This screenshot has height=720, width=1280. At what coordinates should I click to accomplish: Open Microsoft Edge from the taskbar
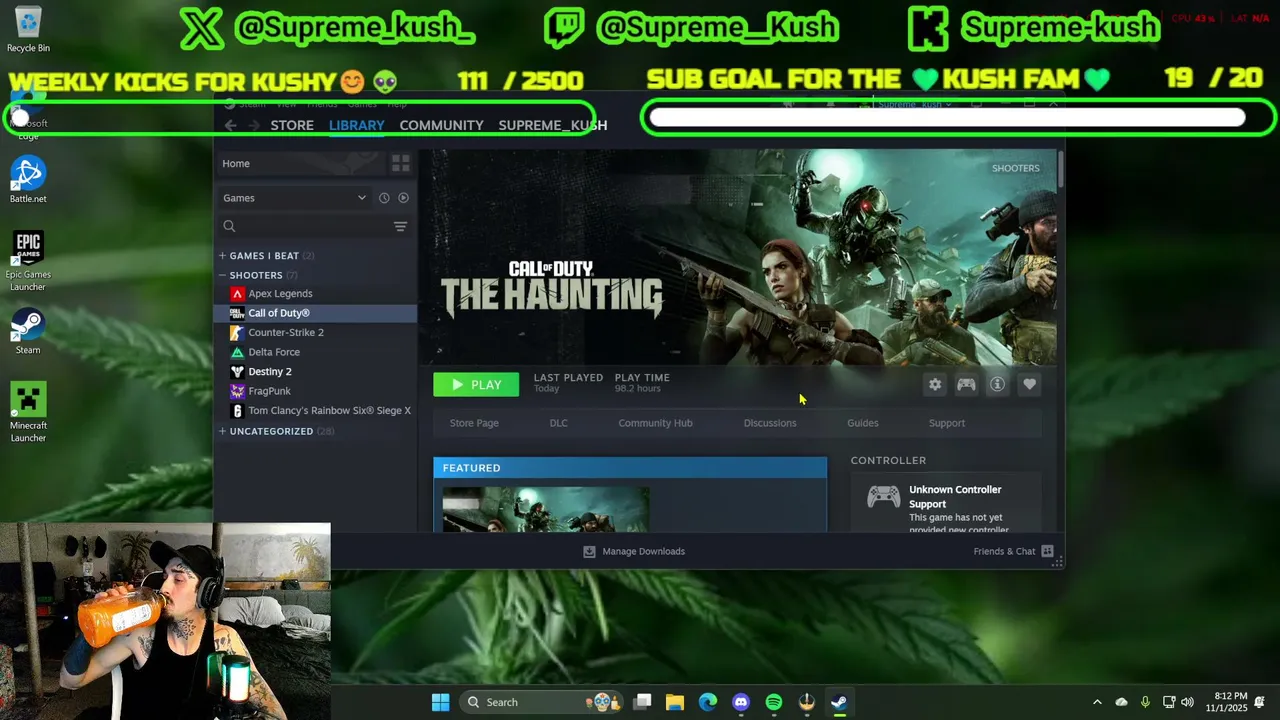click(707, 702)
